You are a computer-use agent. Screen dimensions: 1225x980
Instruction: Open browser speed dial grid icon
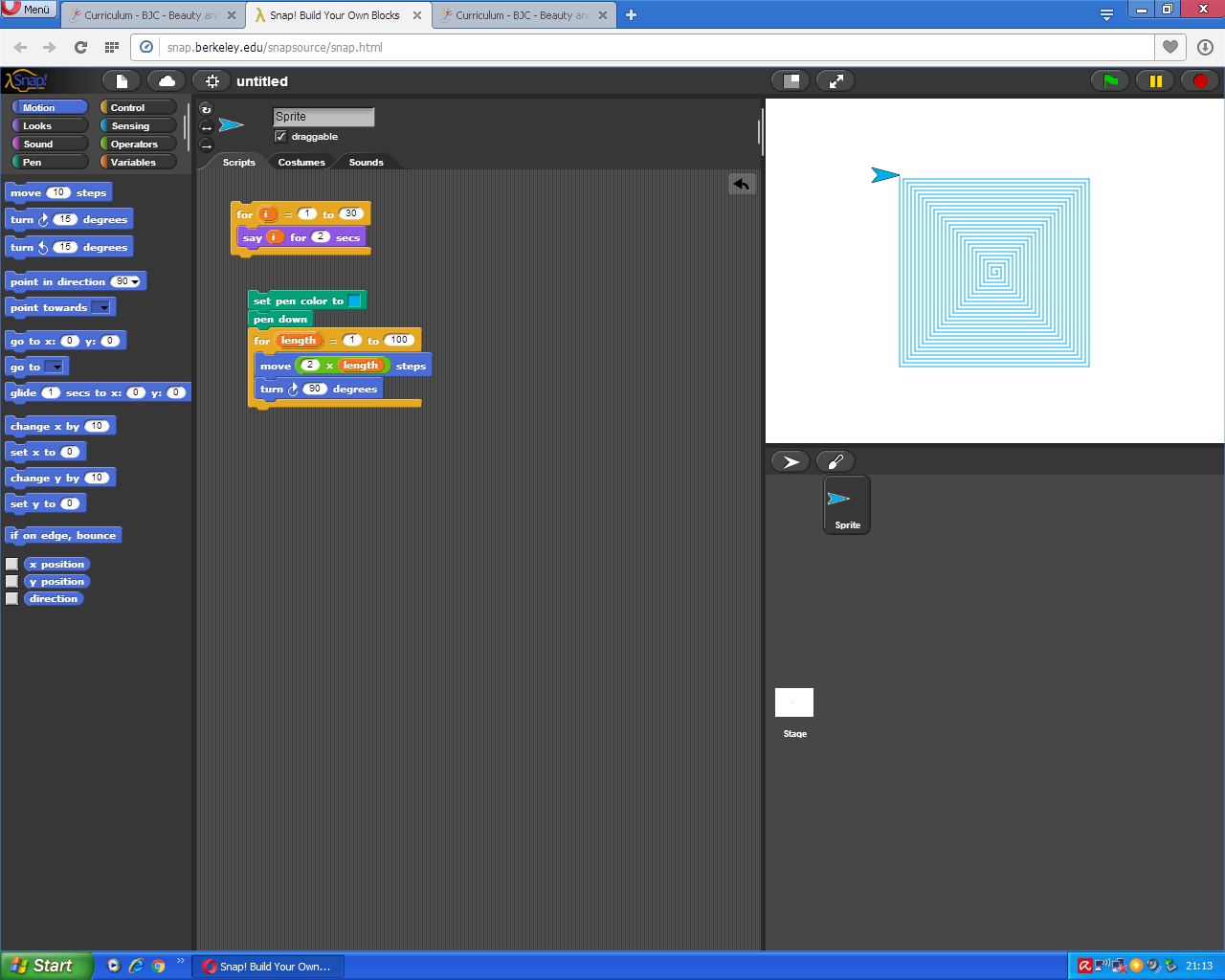tap(112, 47)
